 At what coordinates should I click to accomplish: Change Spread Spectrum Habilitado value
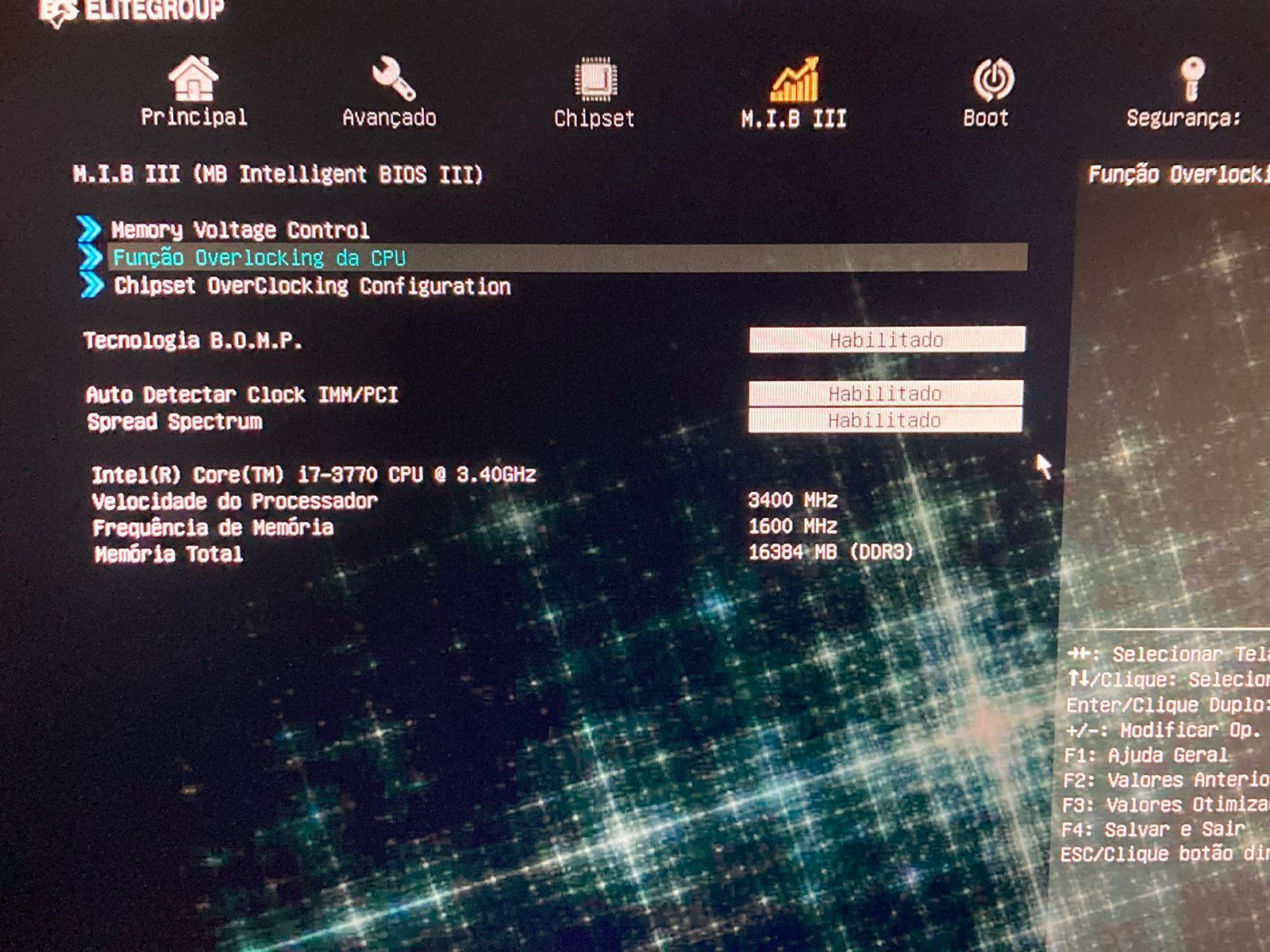885,420
